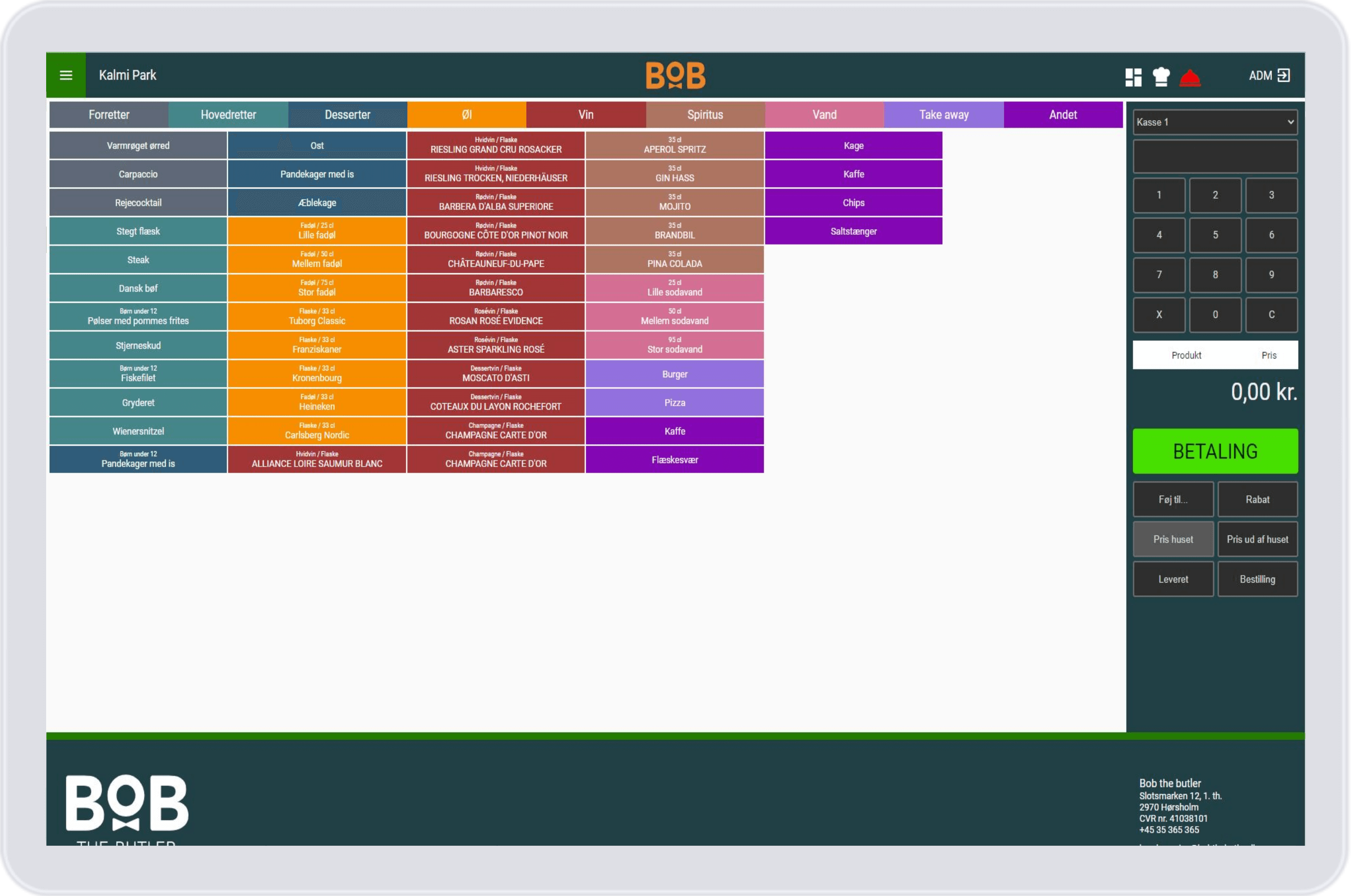Add the Æblekage dessert
The width and height of the screenshot is (1352, 896).
[x=317, y=203]
